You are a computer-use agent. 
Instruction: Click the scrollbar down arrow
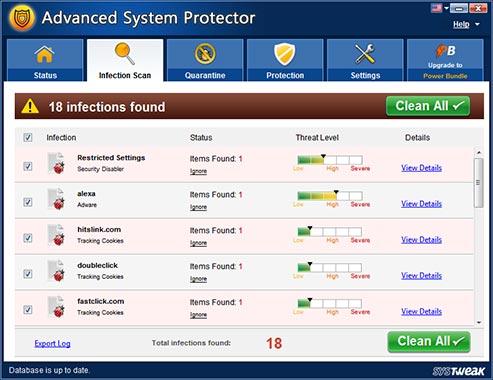[x=479, y=322]
